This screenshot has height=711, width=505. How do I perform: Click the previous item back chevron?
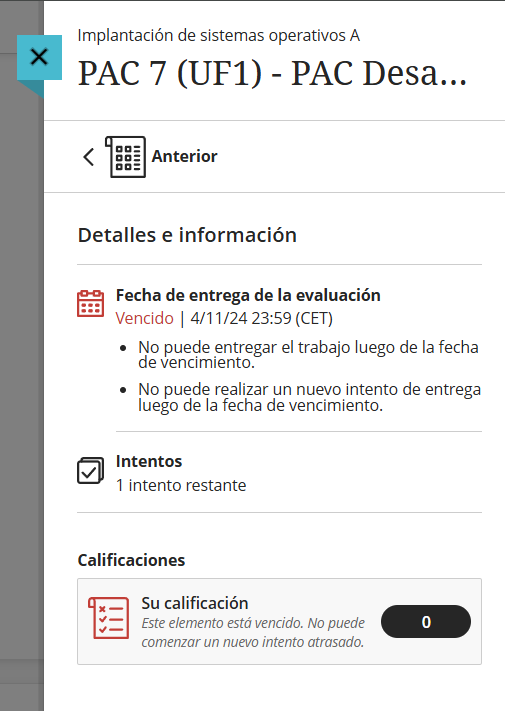click(89, 157)
